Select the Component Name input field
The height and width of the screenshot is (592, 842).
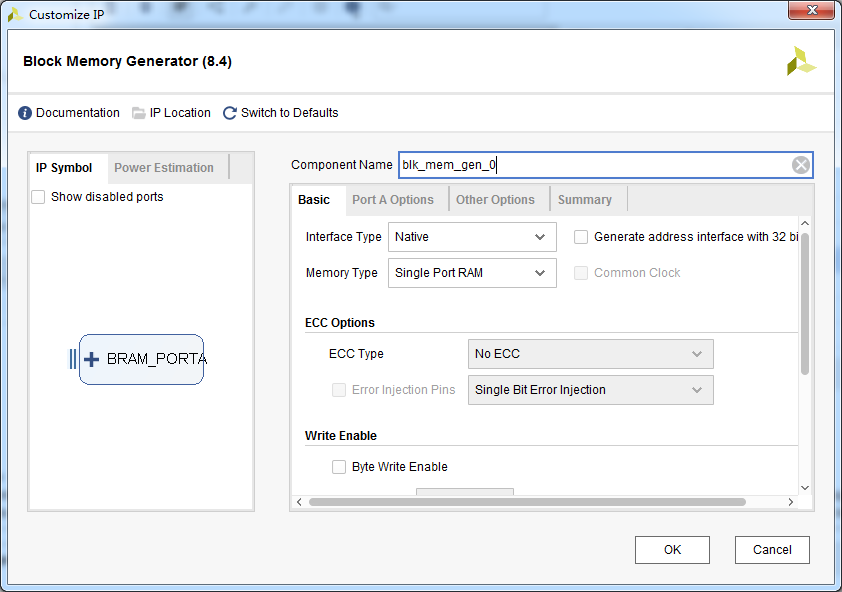pyautogui.click(x=600, y=164)
